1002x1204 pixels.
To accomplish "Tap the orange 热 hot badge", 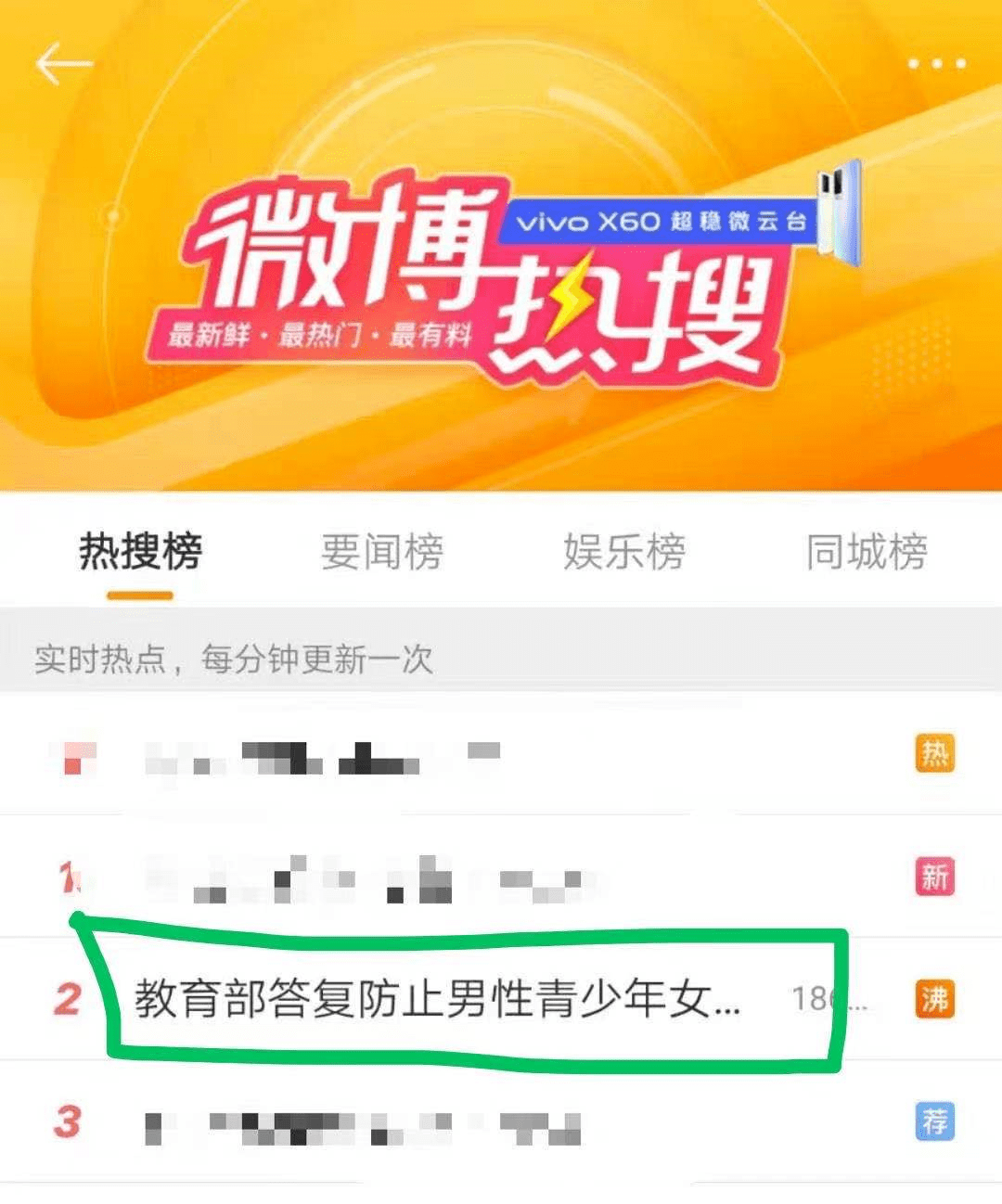I will (x=934, y=754).
